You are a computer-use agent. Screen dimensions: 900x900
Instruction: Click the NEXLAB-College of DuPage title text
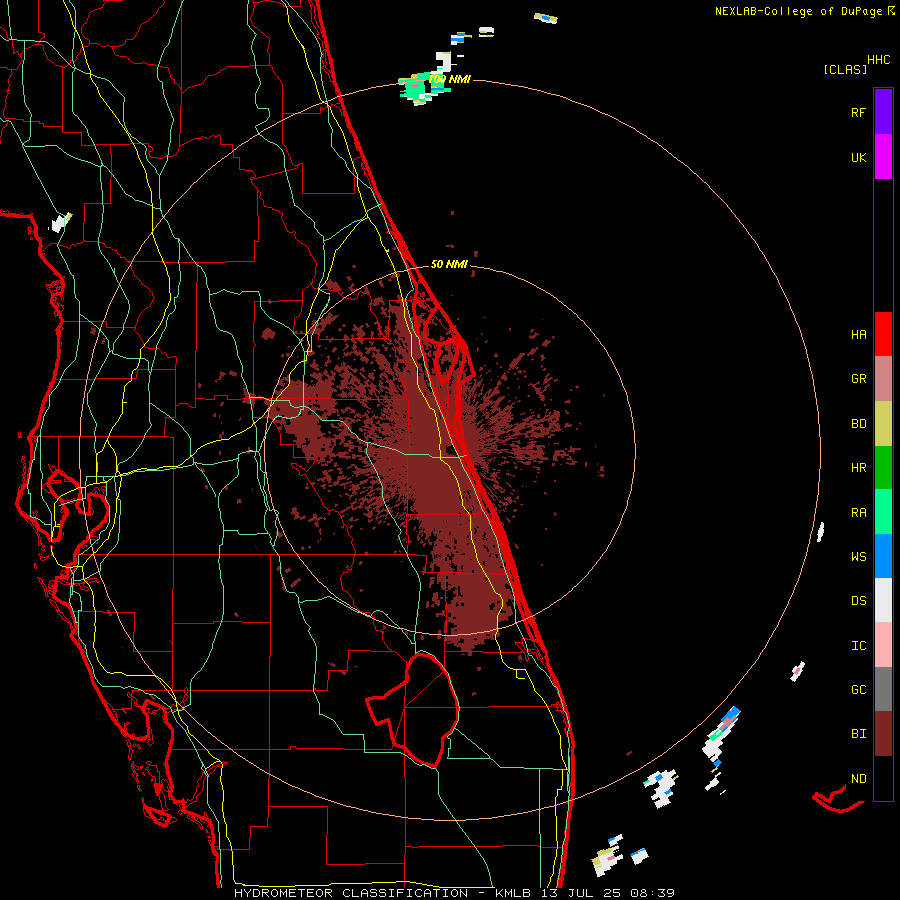(800, 11)
